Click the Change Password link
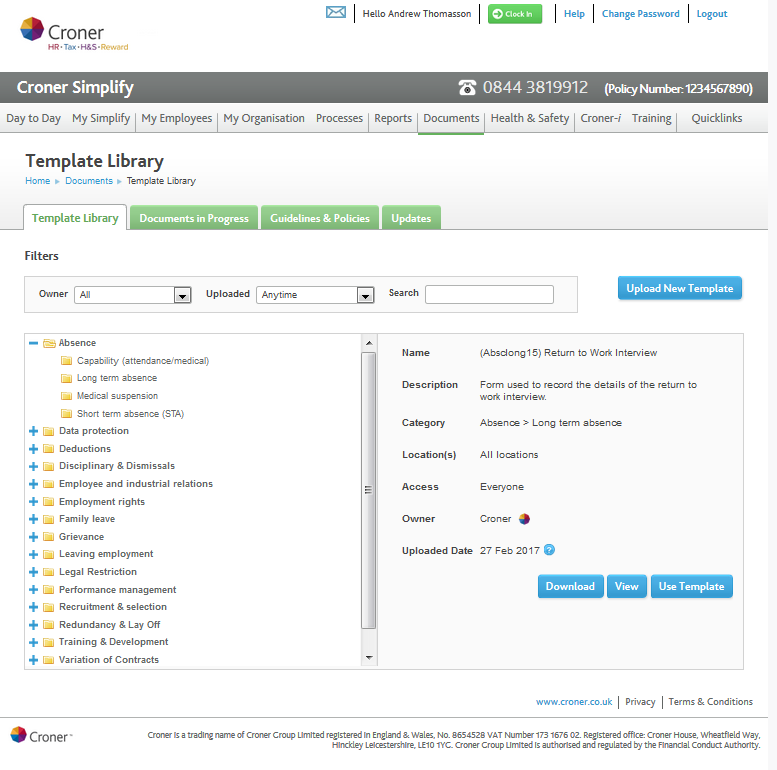The image size is (777, 770). coord(640,14)
